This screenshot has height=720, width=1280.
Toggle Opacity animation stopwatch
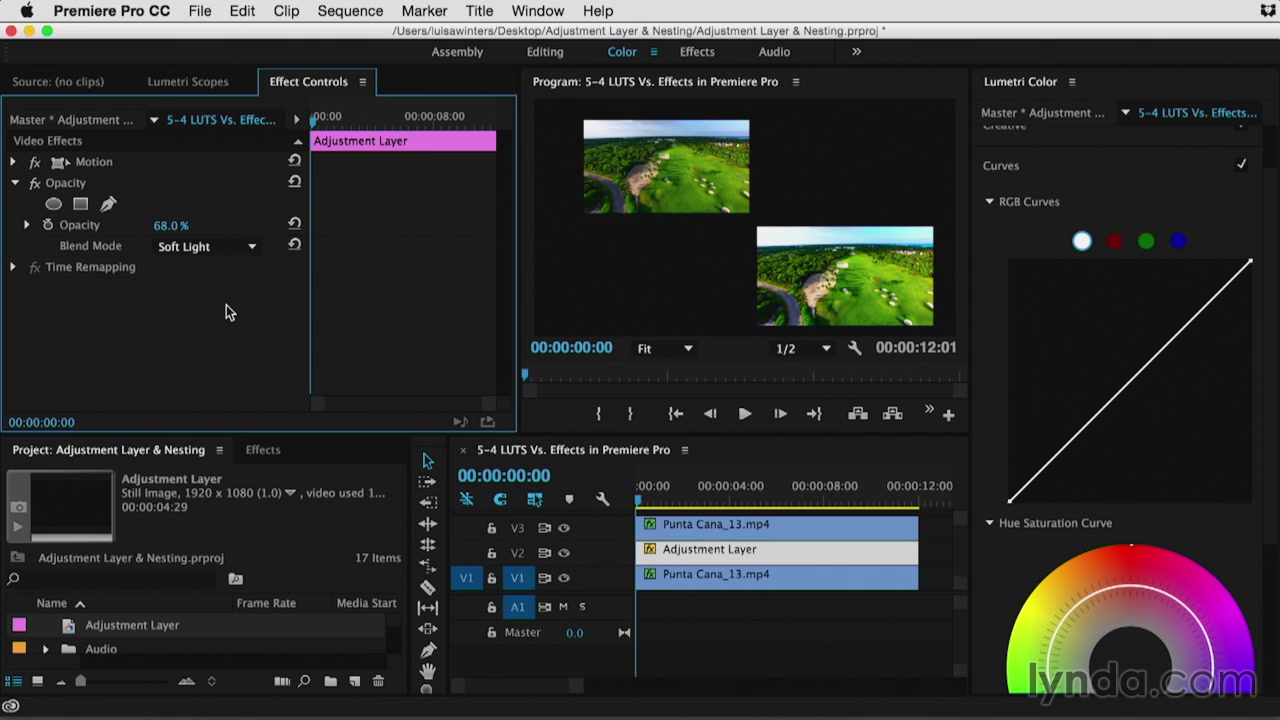(x=47, y=225)
